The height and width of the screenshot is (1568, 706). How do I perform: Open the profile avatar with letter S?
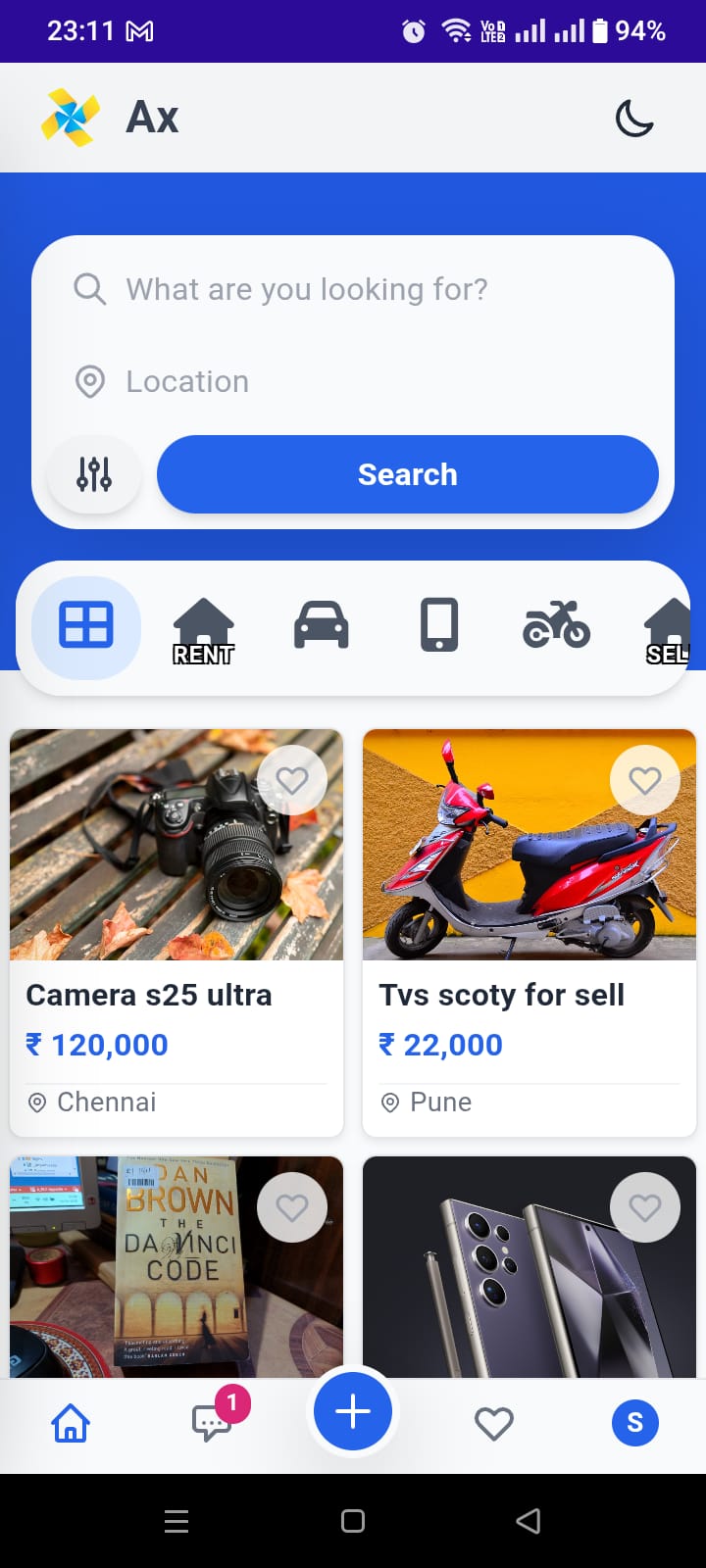(634, 1423)
